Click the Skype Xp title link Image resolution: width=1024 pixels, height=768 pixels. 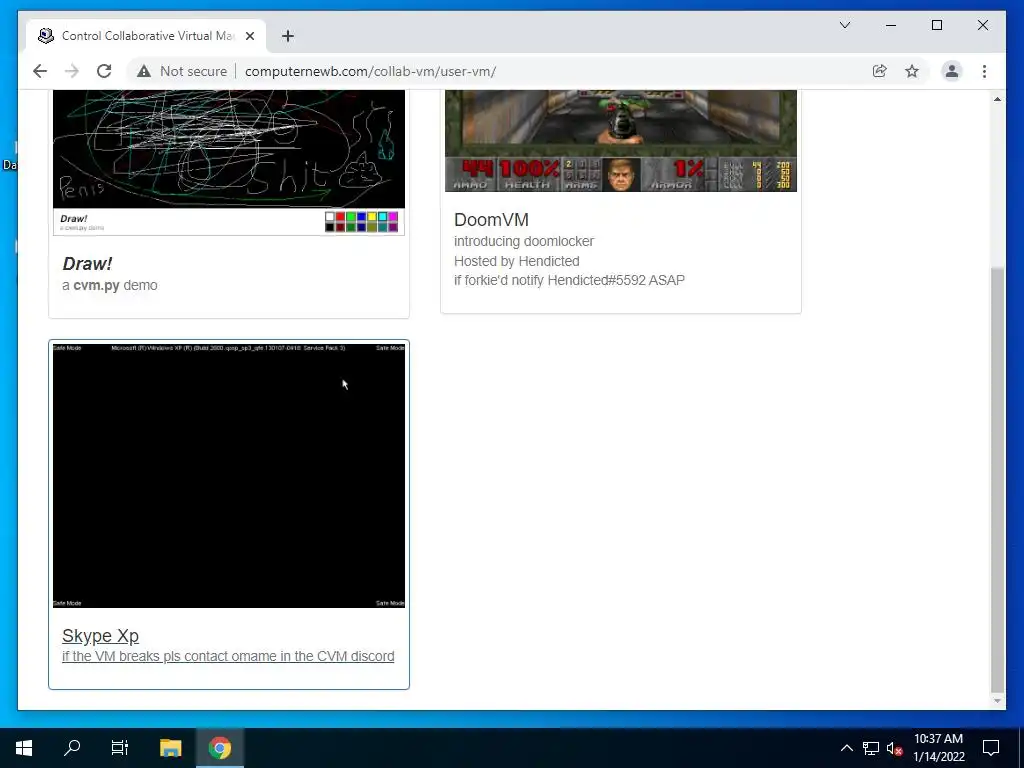tap(101, 635)
